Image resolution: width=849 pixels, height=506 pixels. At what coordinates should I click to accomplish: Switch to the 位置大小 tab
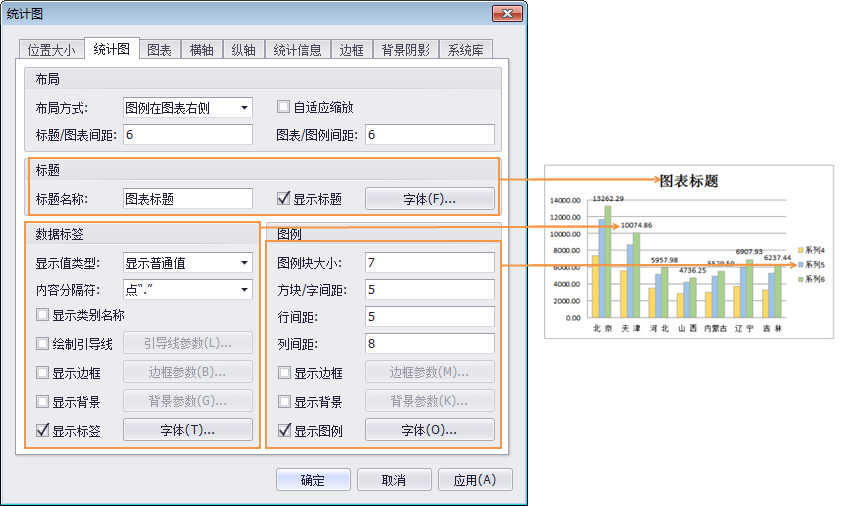[x=51, y=50]
